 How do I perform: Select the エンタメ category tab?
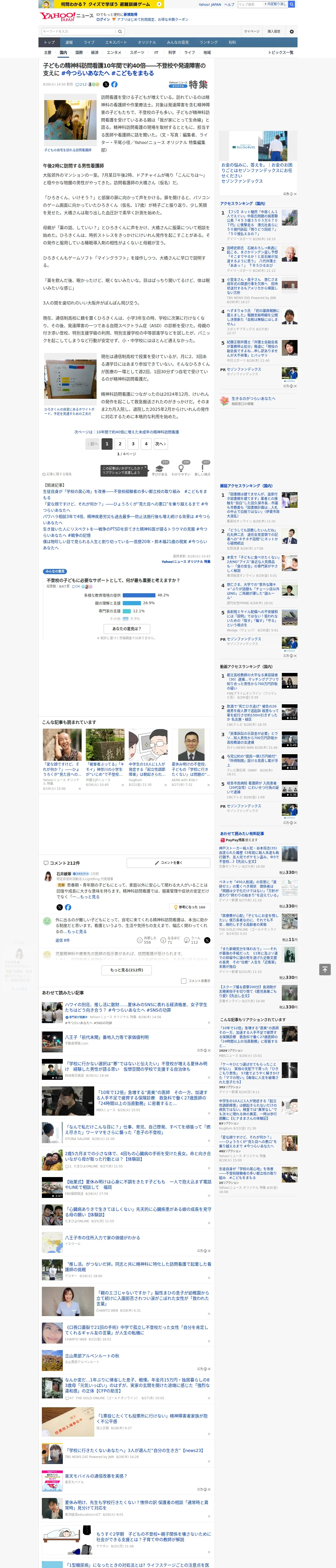click(114, 52)
